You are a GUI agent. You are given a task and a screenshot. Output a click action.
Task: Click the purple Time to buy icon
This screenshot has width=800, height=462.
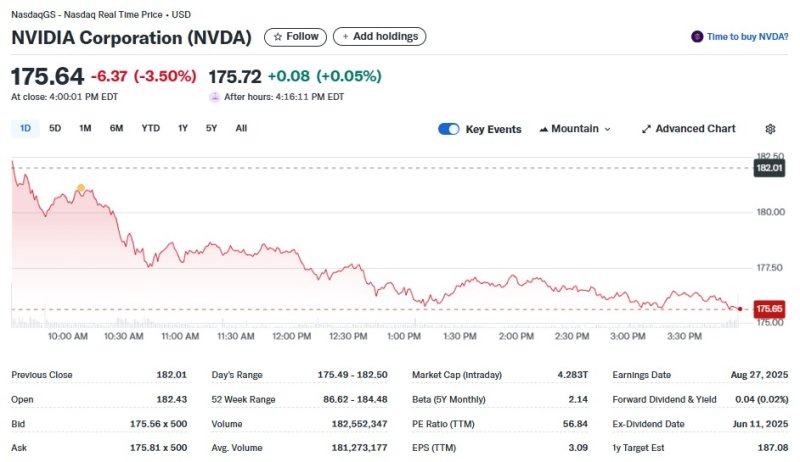pos(697,37)
